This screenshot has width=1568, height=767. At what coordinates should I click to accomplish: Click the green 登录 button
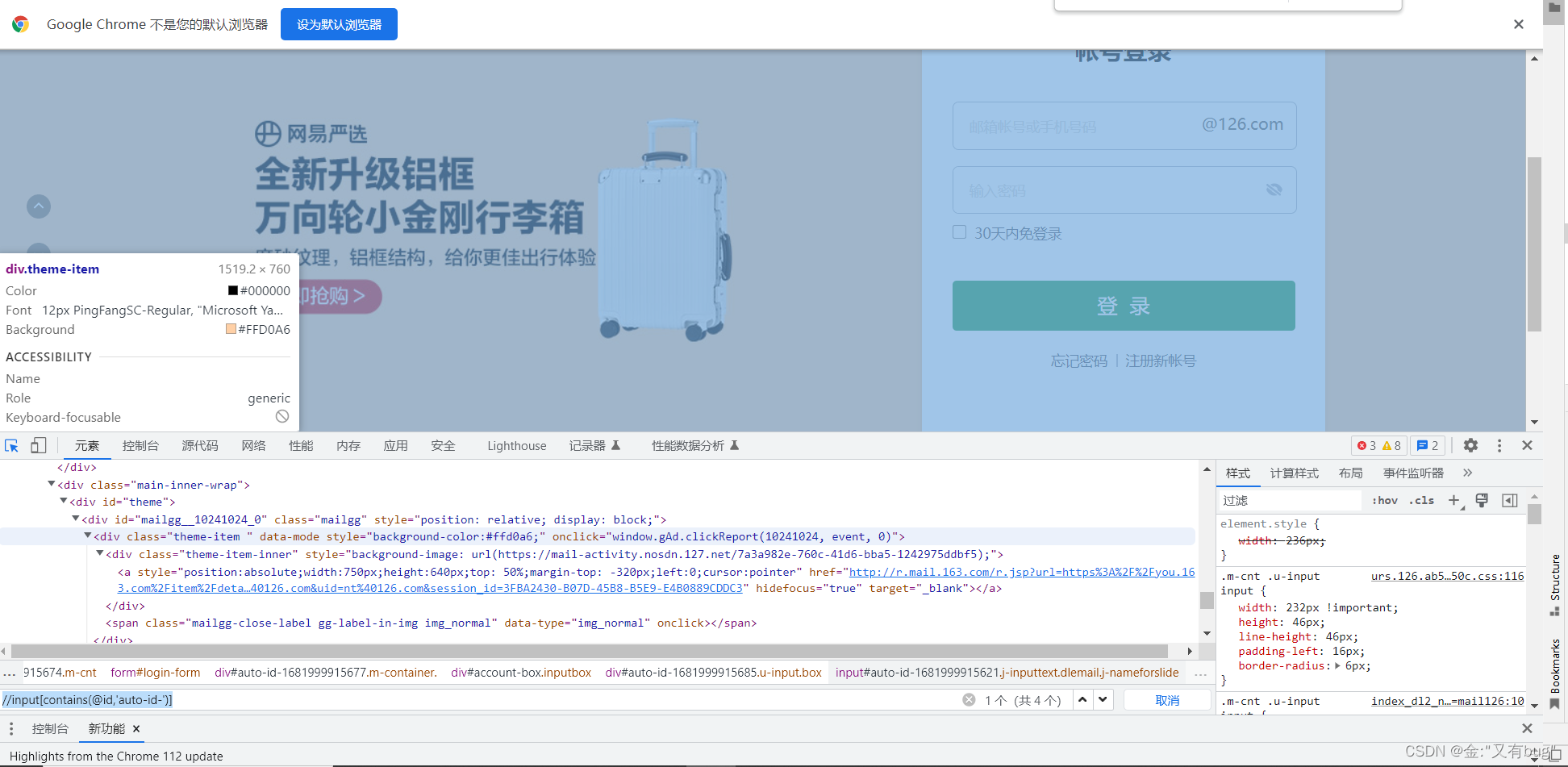[x=1124, y=306]
